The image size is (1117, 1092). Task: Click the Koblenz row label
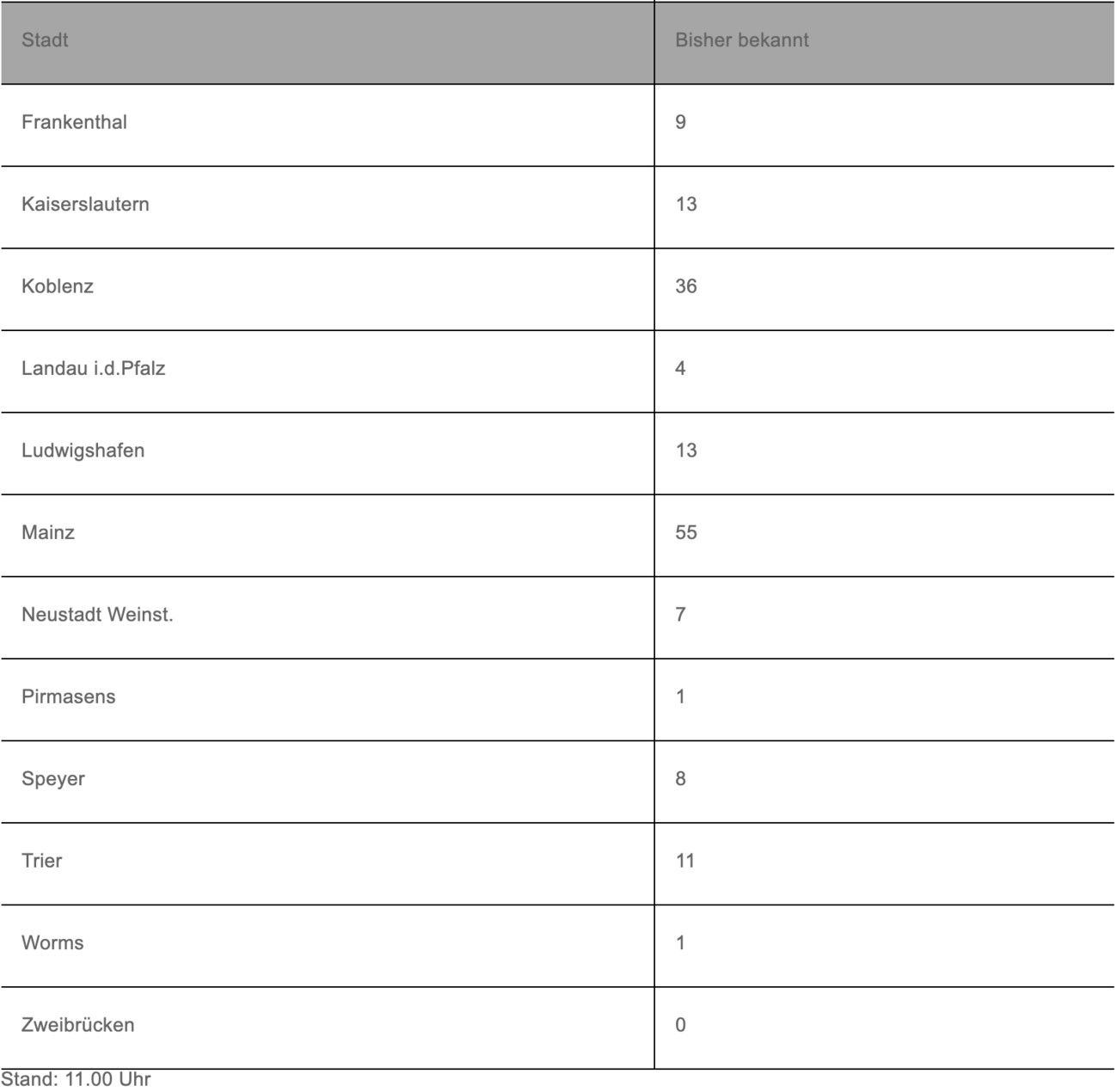tap(57, 286)
